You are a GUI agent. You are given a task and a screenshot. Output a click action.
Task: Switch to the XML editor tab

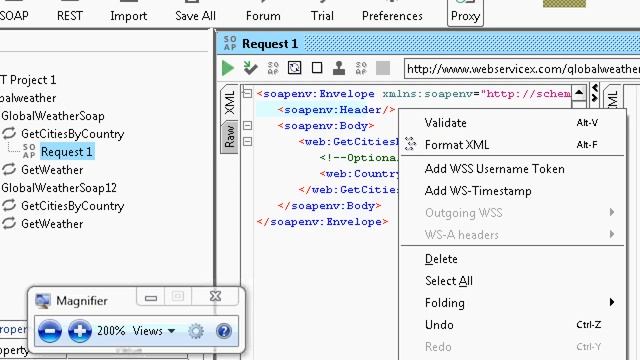(x=230, y=102)
